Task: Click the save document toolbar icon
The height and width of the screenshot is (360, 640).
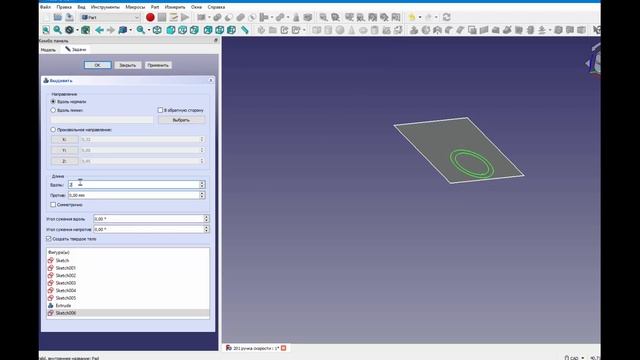Action: coord(69,17)
